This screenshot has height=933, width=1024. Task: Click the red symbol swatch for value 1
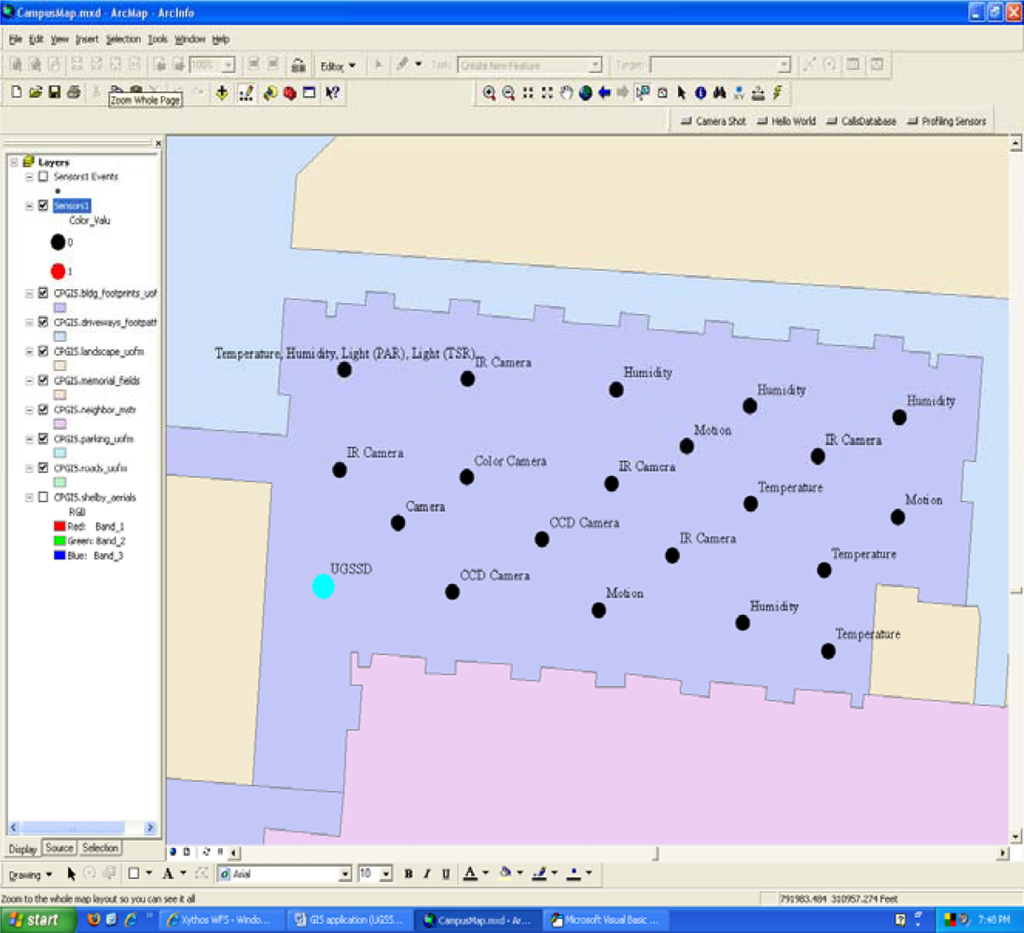coord(58,271)
